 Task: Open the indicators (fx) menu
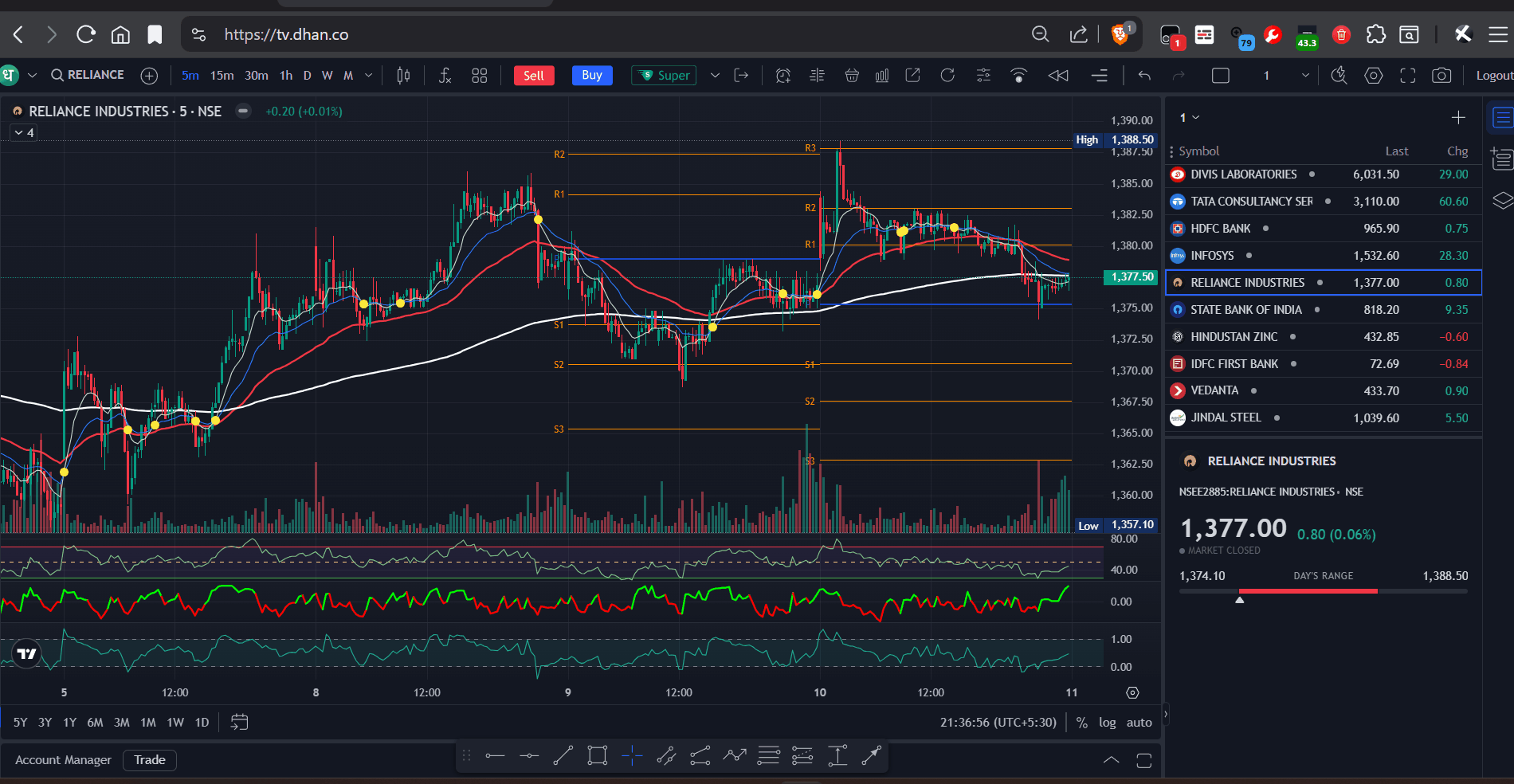tap(445, 76)
